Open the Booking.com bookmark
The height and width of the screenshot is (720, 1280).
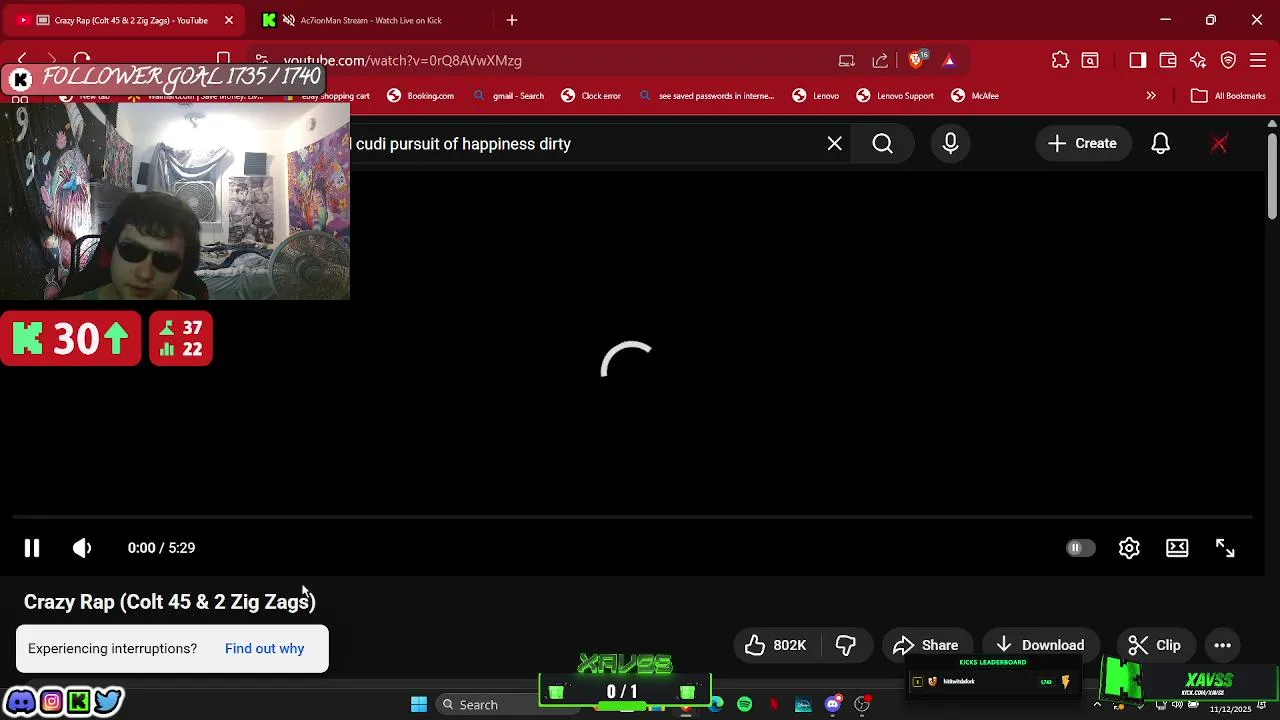[420, 96]
